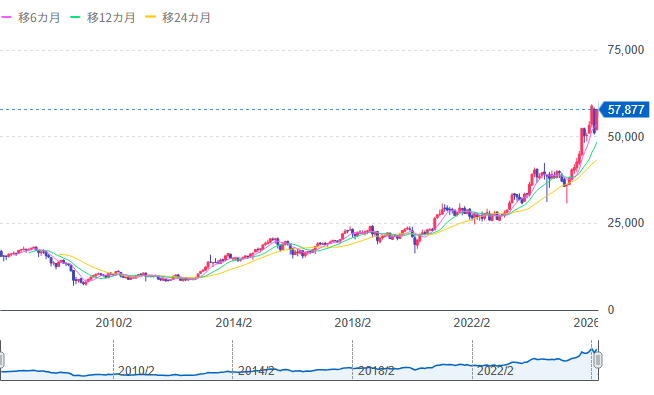
Task: Click the 2022/2 main chart date label
Action: [472, 323]
